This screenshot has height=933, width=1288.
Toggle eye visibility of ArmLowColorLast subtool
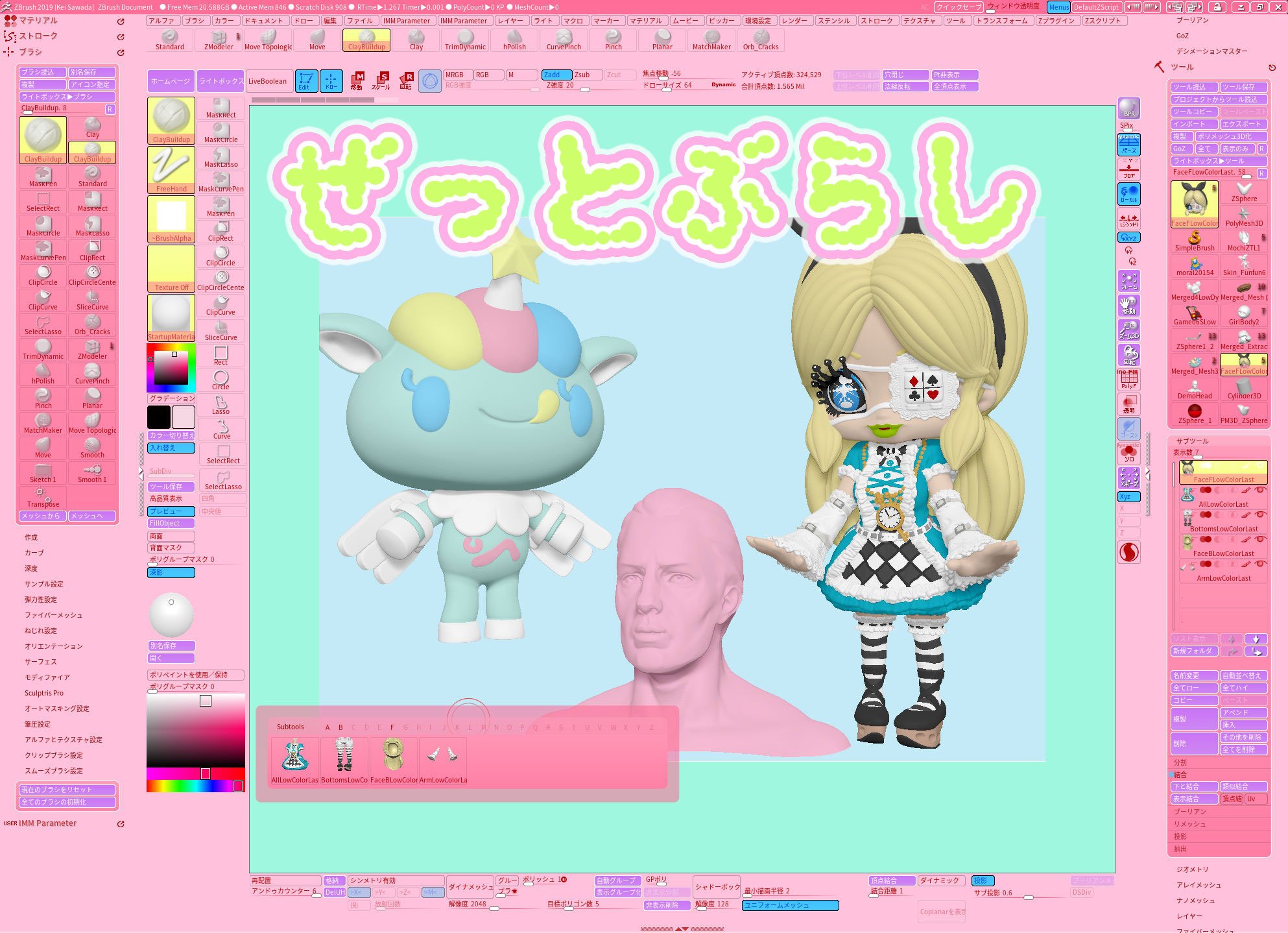[1261, 564]
